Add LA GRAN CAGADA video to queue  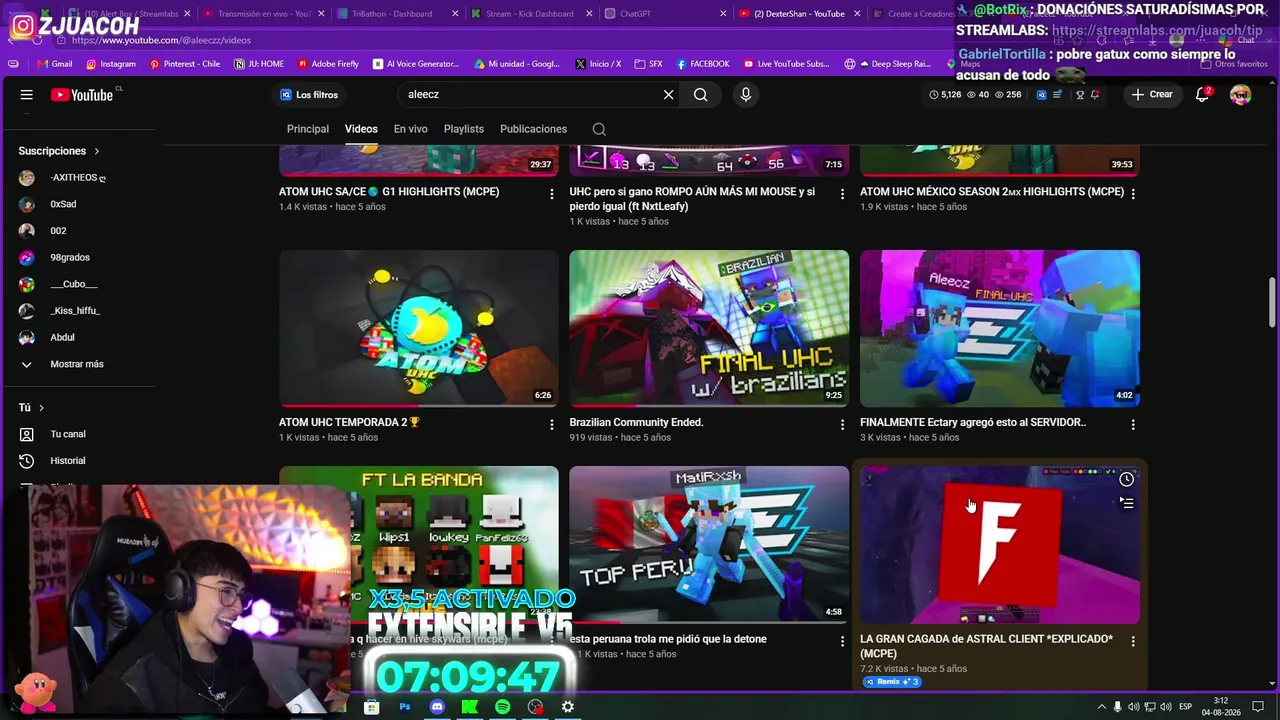click(1126, 503)
